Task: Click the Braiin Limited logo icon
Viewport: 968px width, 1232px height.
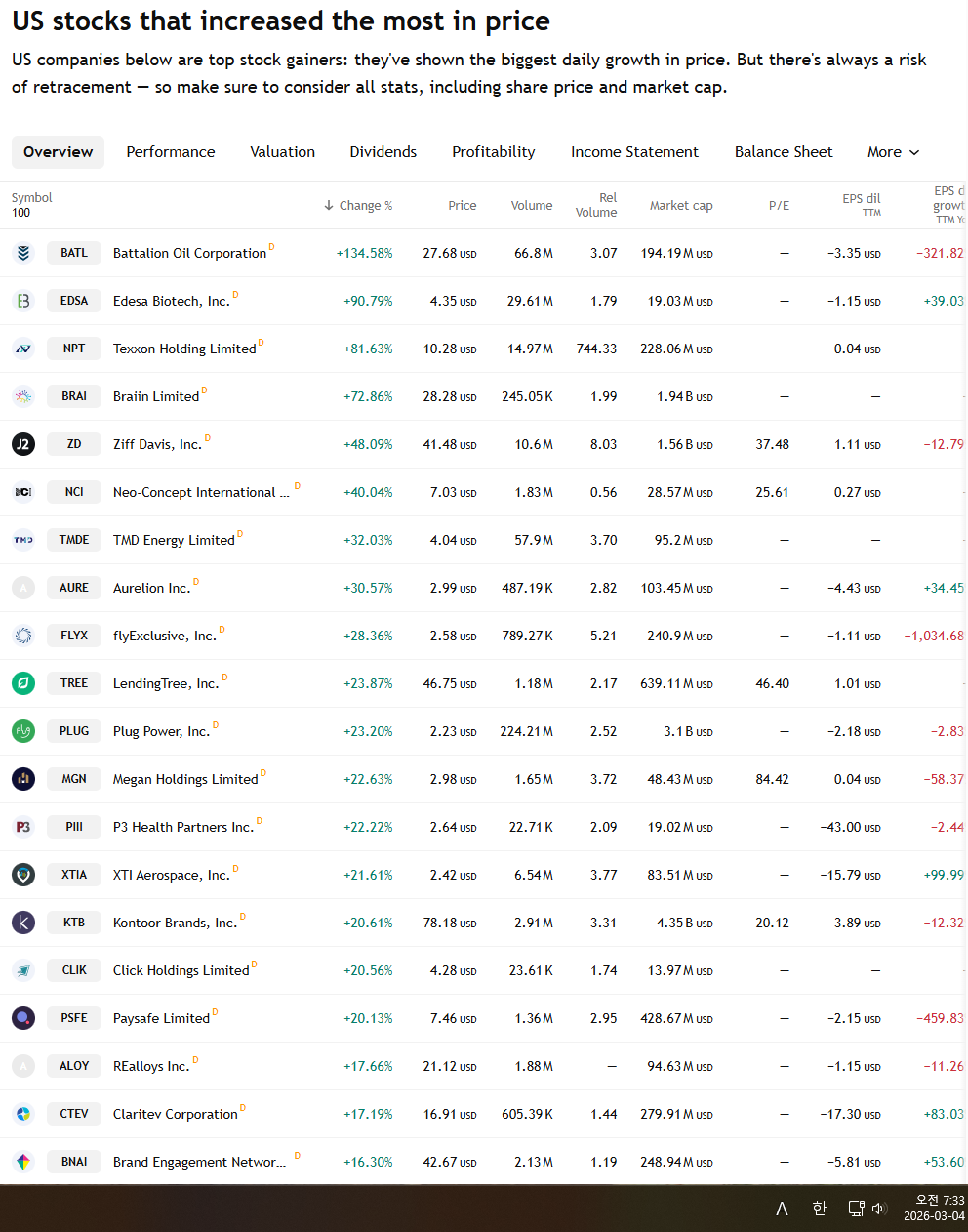Action: click(x=23, y=396)
